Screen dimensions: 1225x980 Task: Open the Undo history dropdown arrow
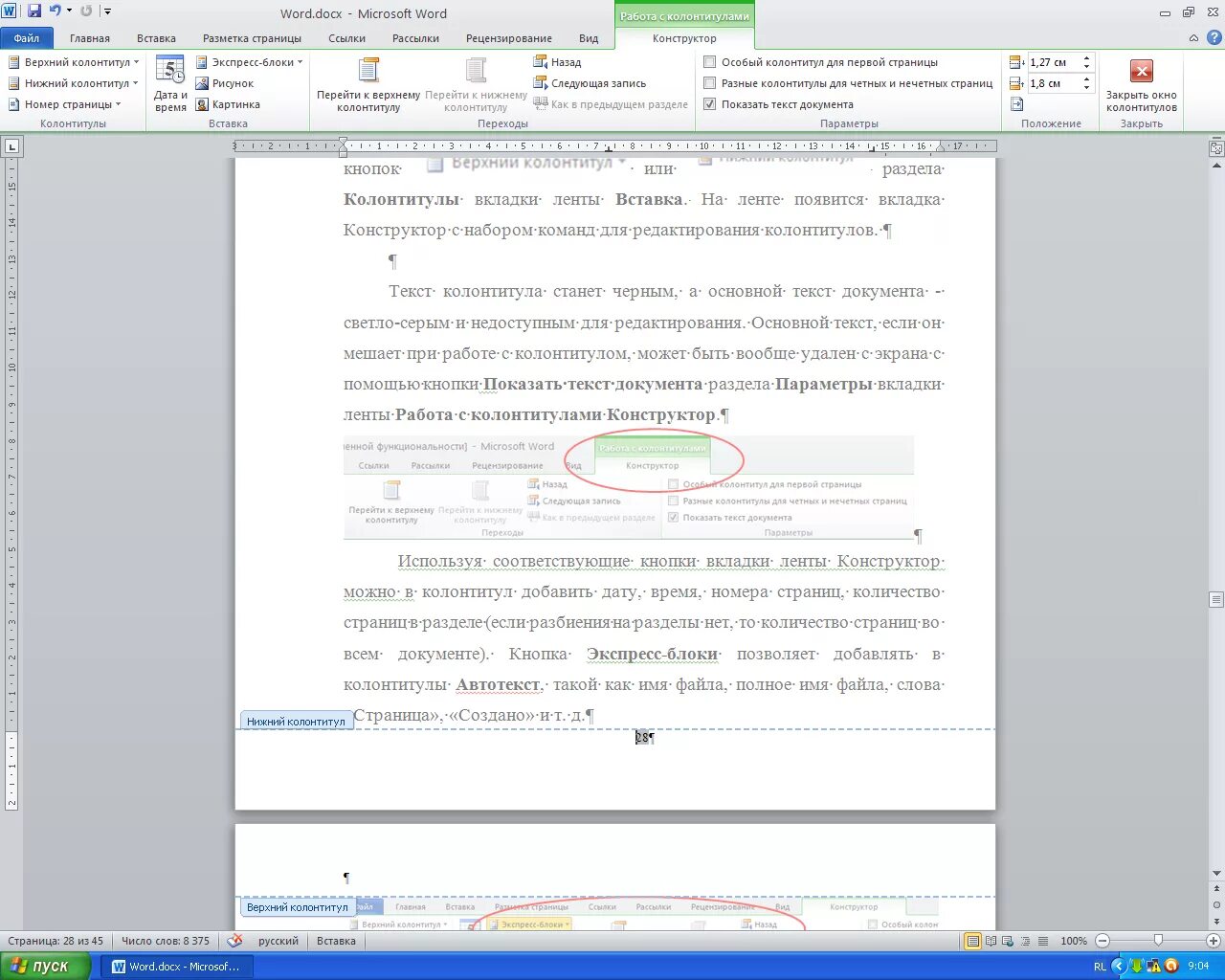pyautogui.click(x=69, y=11)
